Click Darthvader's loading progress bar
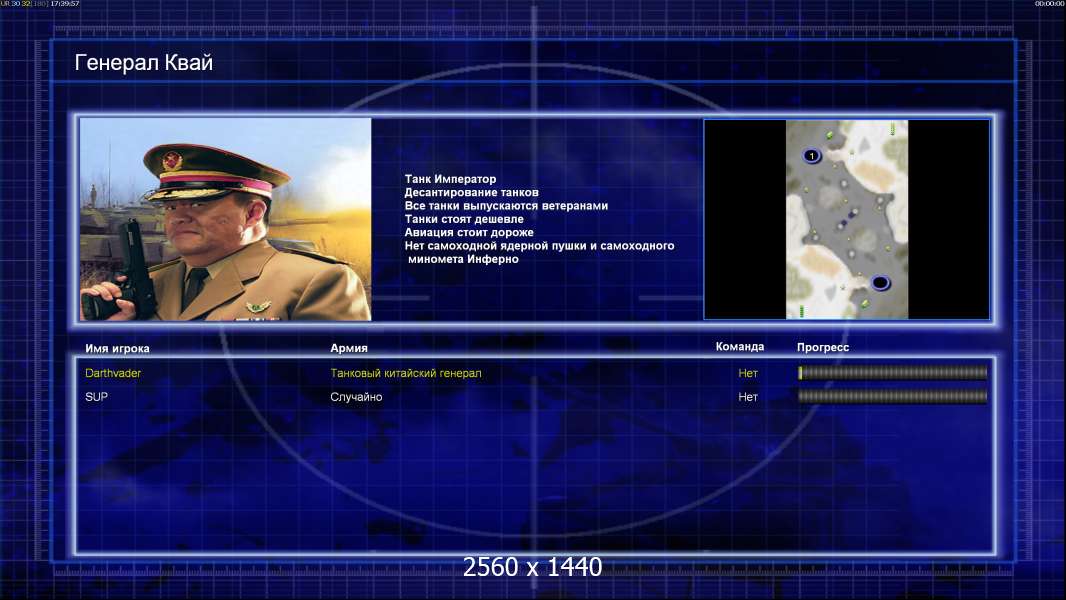This screenshot has width=1066, height=600. [x=892, y=373]
